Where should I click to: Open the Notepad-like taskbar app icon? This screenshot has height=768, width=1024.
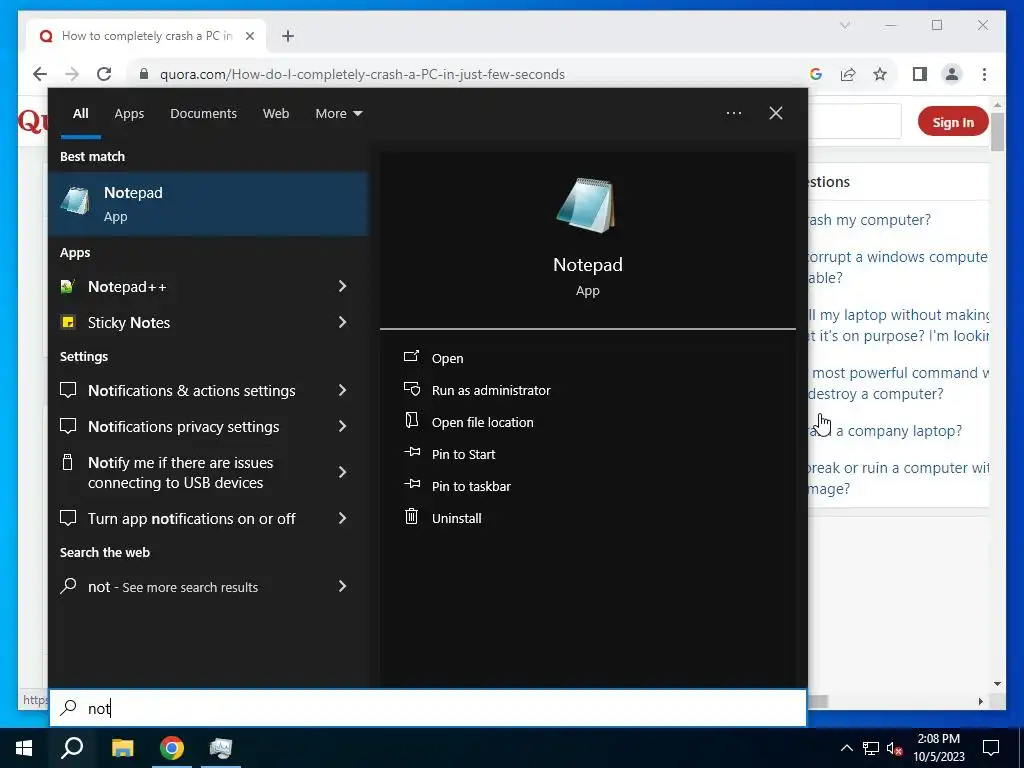(x=221, y=748)
